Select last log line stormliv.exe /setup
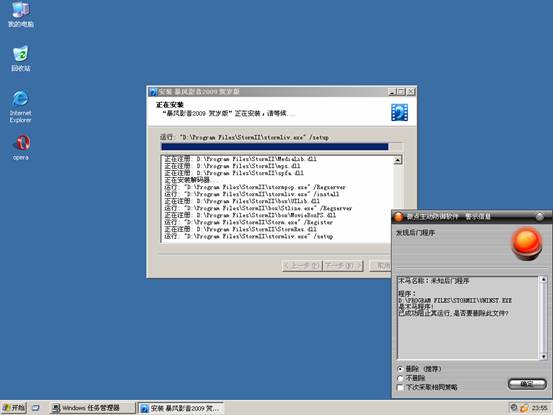The height and width of the screenshot is (415, 553). [x=248, y=237]
